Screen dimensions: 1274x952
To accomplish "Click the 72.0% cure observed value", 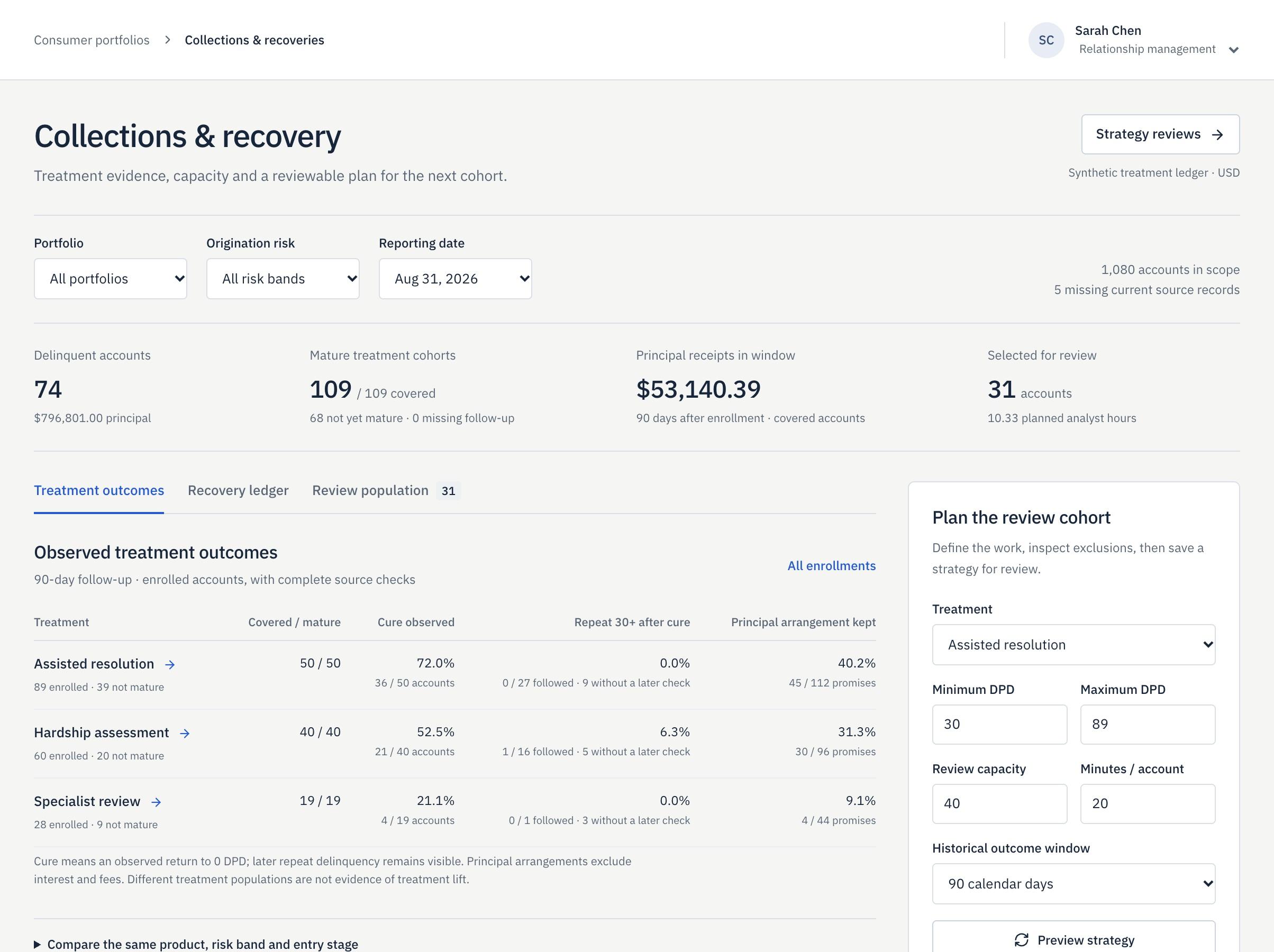I will tap(435, 663).
